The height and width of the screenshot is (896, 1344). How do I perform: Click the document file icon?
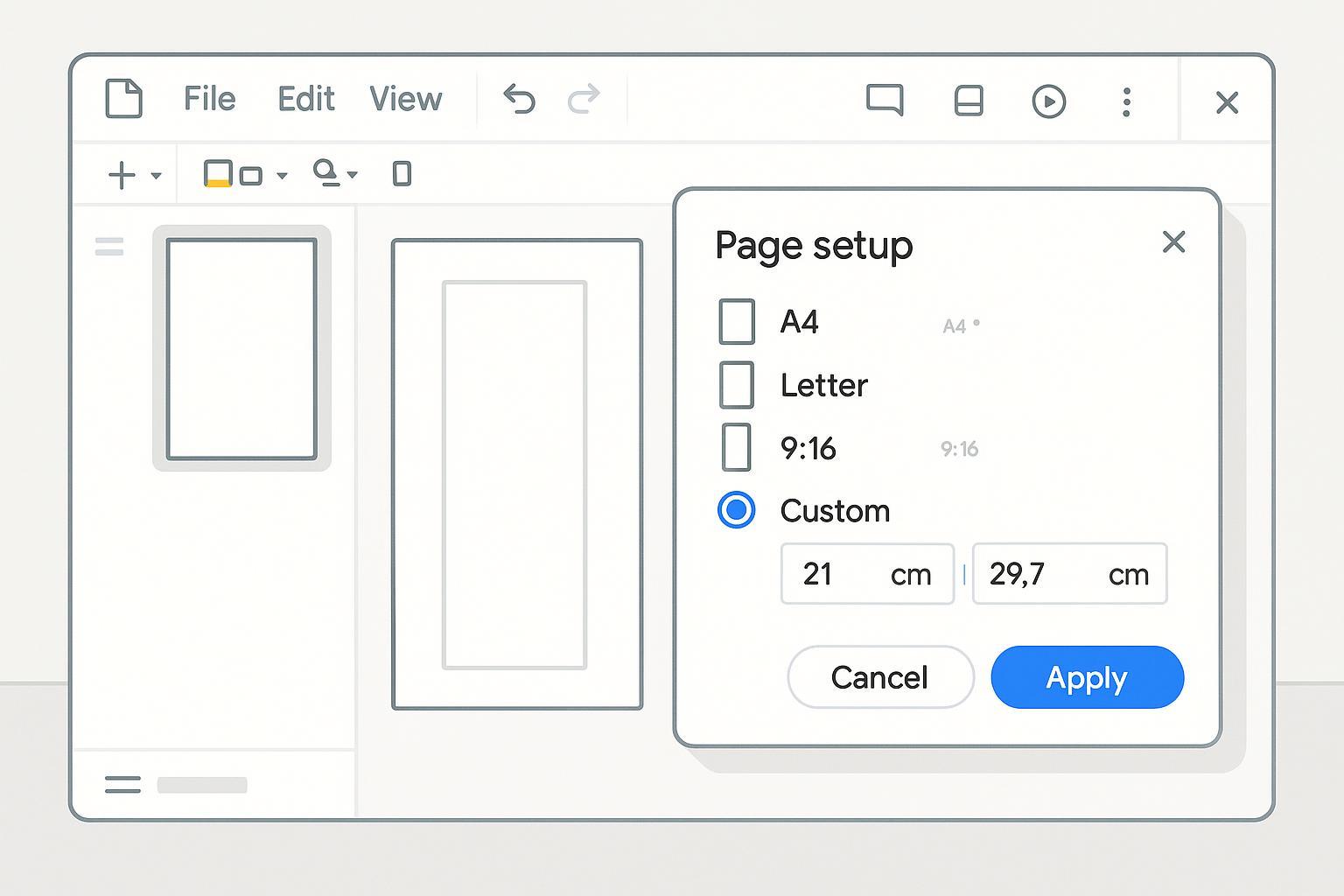pos(123,98)
